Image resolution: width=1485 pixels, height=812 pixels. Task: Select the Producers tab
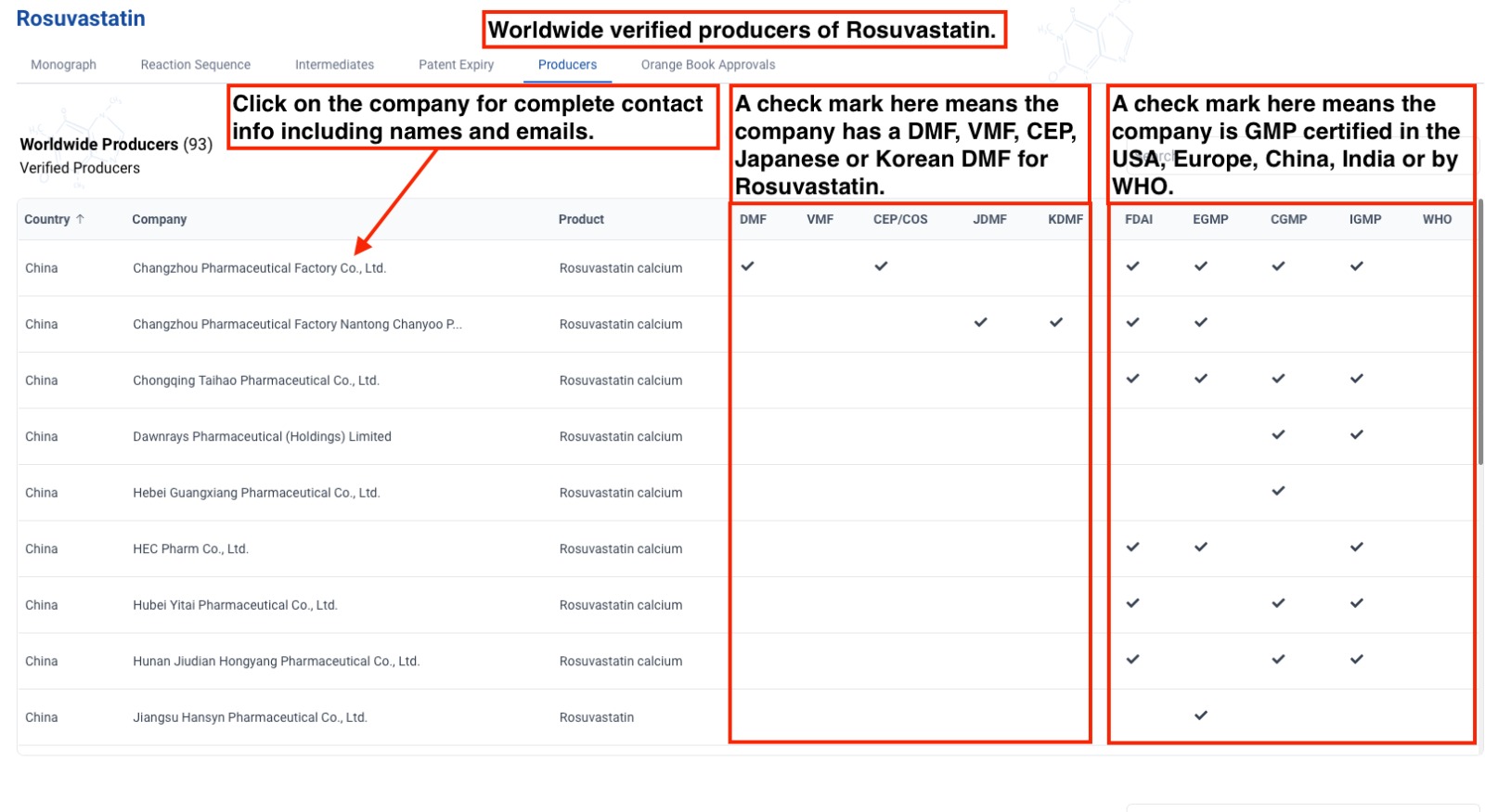point(567,65)
